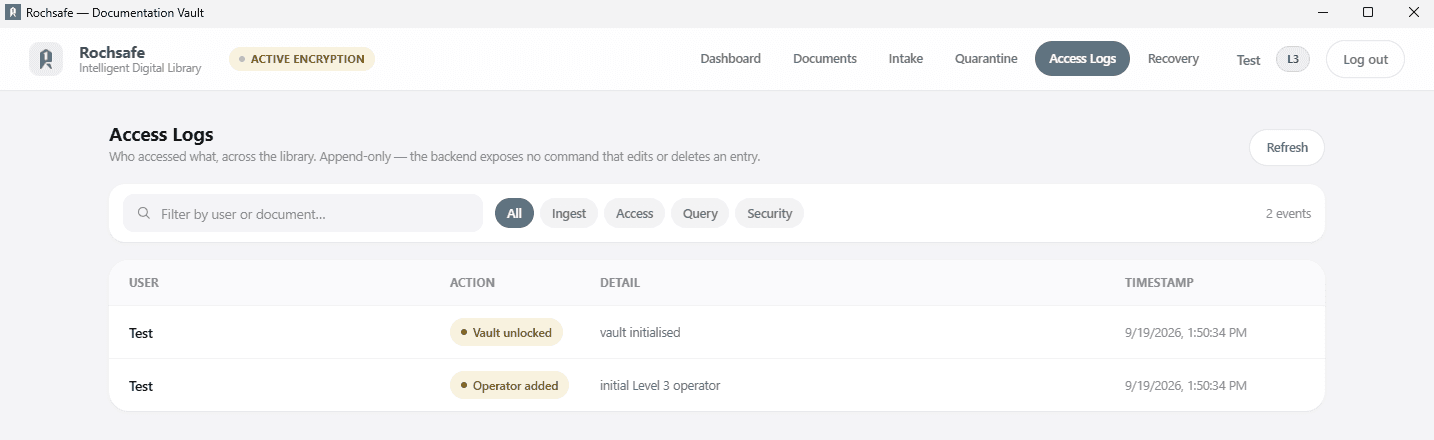Click user Test in Operator added row
1434x440 pixels.
141,386
